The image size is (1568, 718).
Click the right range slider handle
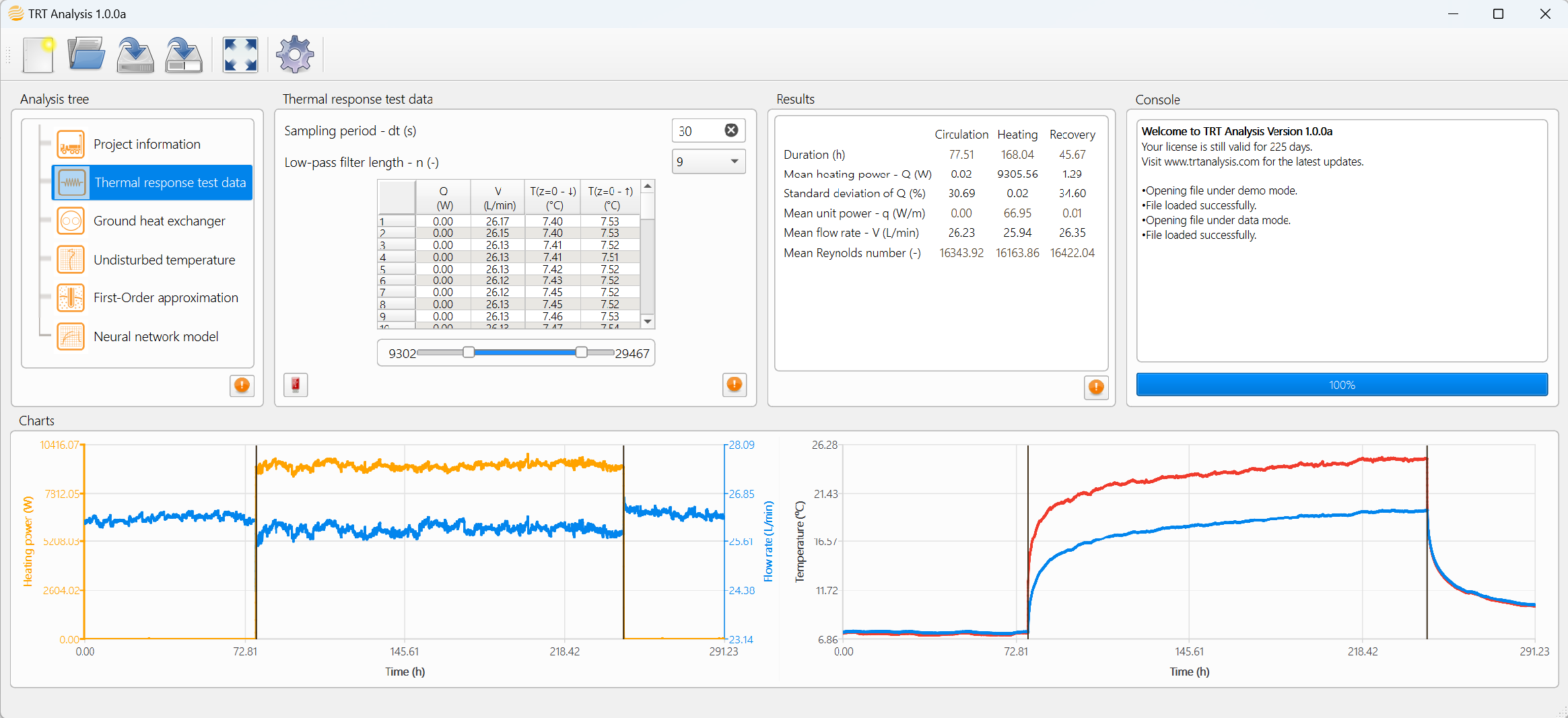tap(581, 353)
